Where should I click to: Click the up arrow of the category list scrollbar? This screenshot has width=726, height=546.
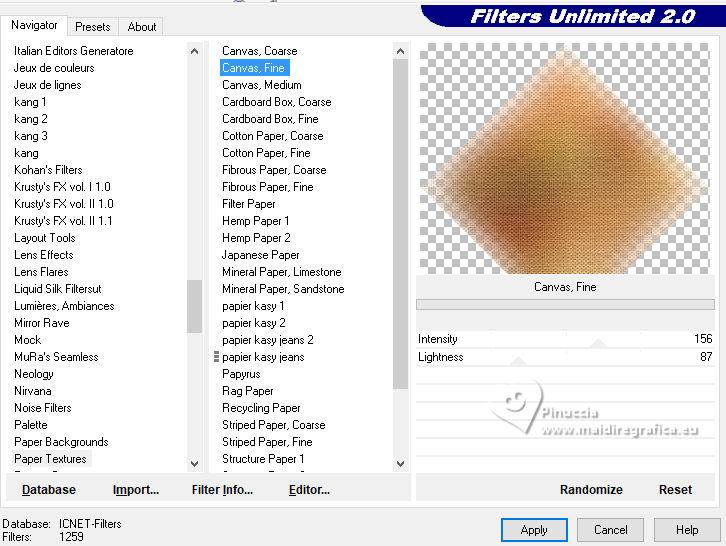[194, 51]
